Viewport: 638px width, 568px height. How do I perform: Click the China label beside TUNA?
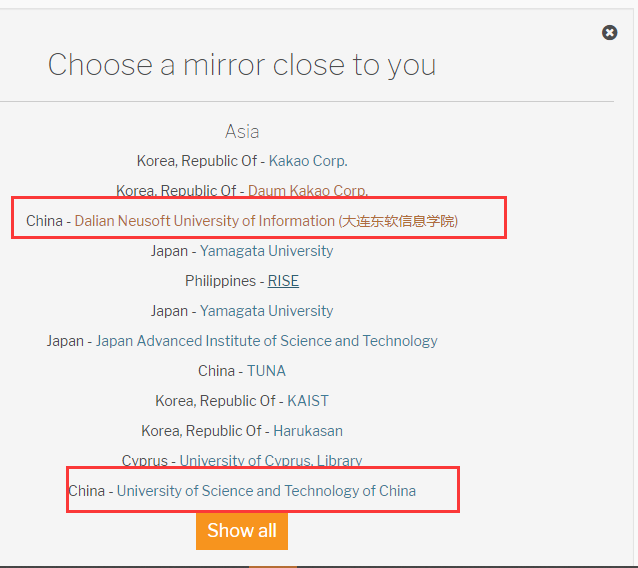(216, 371)
